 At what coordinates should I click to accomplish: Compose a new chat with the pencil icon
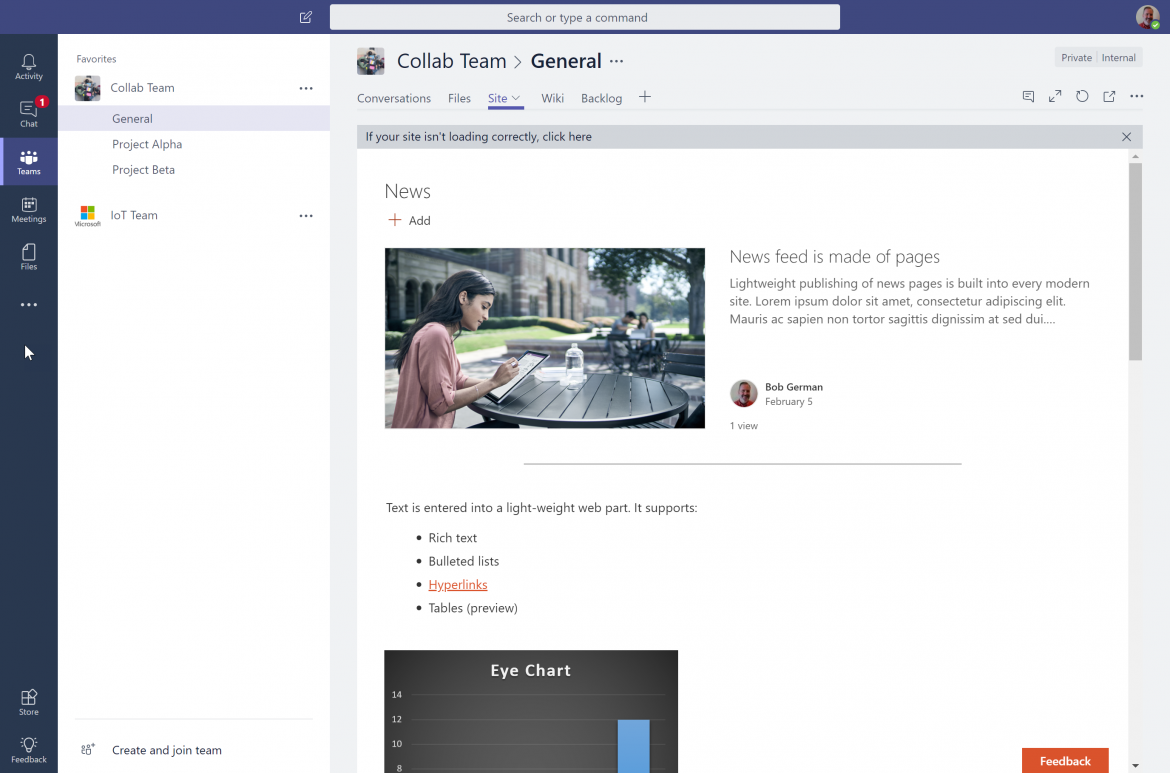[305, 17]
